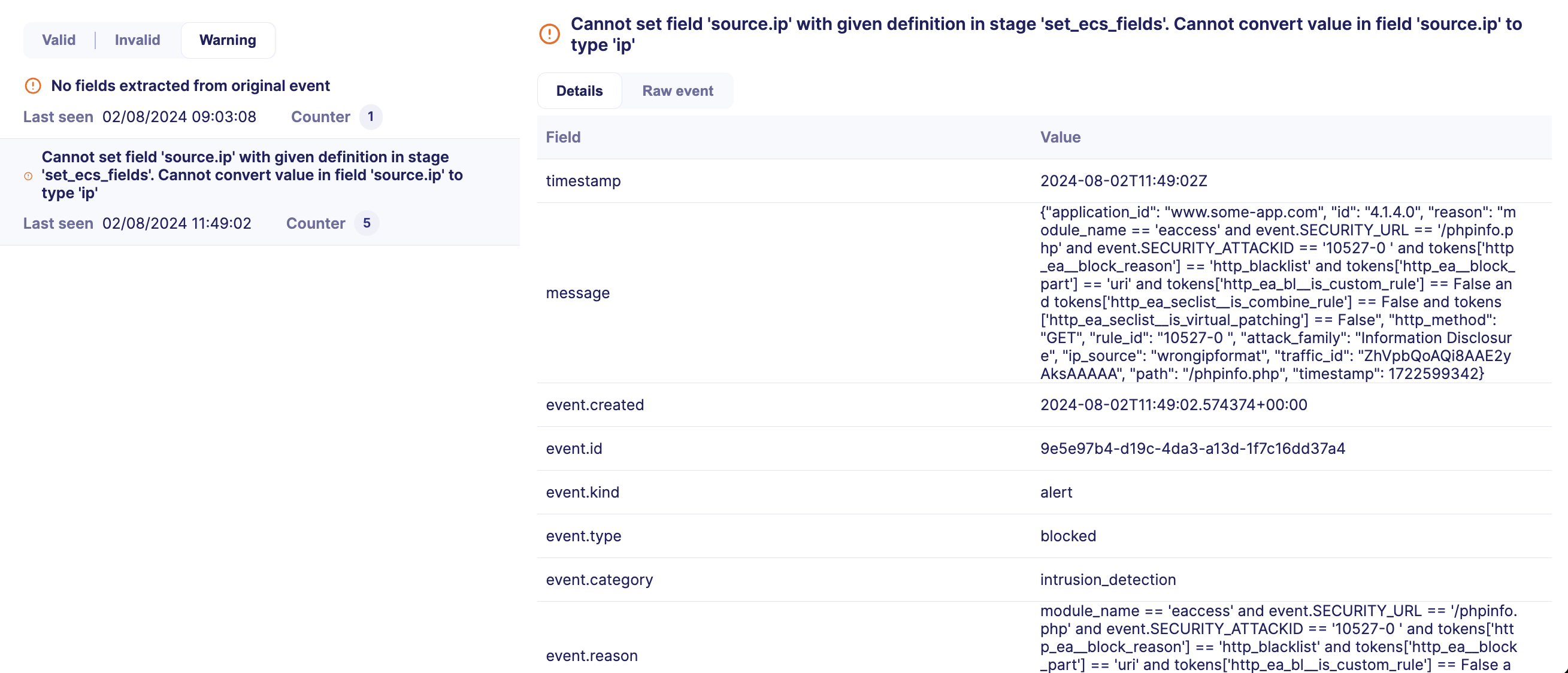Image resolution: width=1568 pixels, height=673 pixels.
Task: Click the Counter badge showing 5
Action: click(367, 223)
